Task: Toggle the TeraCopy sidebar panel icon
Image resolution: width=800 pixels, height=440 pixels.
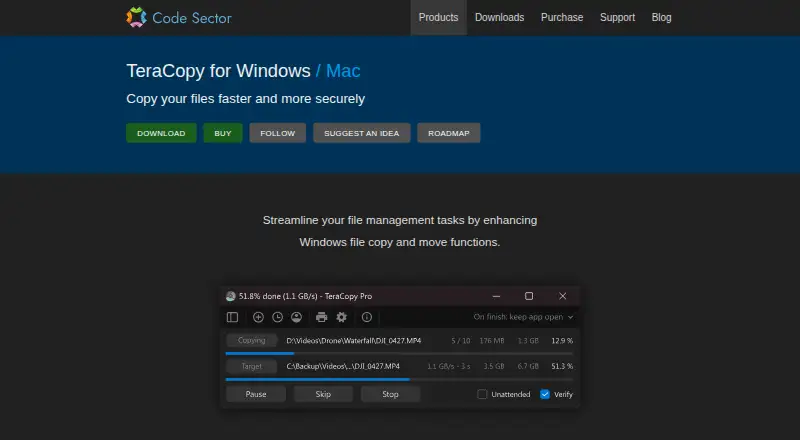Action: pos(232,317)
